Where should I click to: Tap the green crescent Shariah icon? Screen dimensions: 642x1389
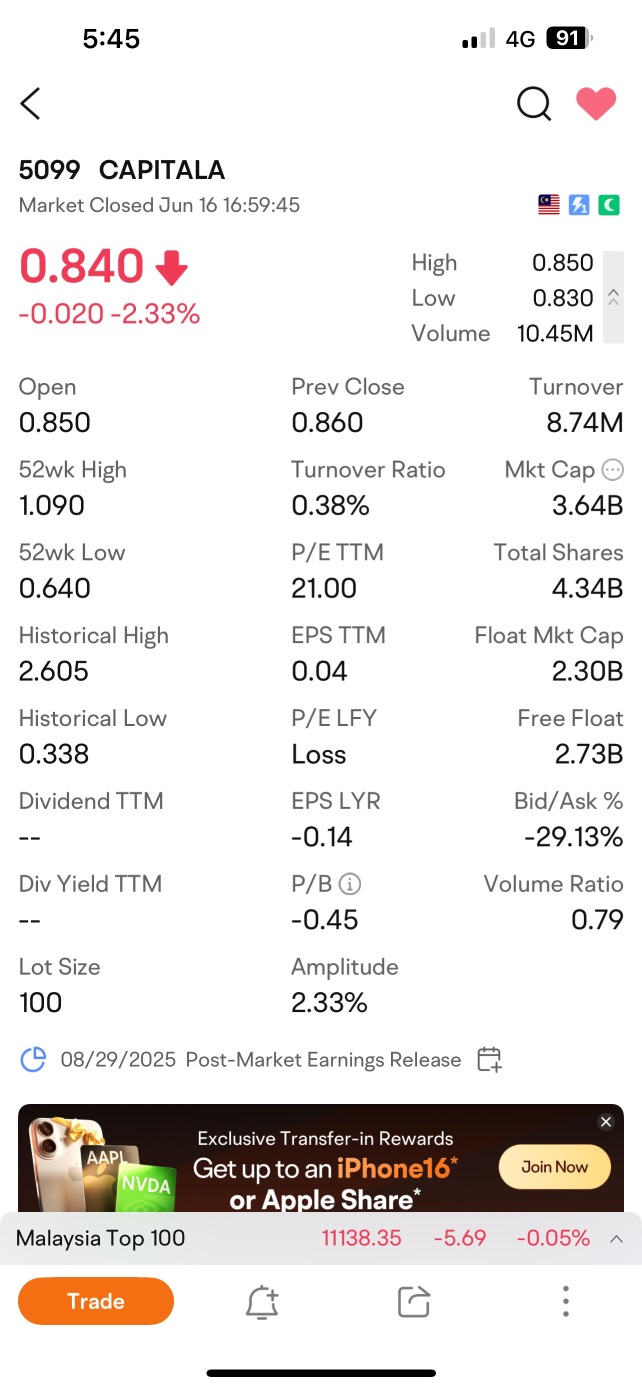pos(609,205)
